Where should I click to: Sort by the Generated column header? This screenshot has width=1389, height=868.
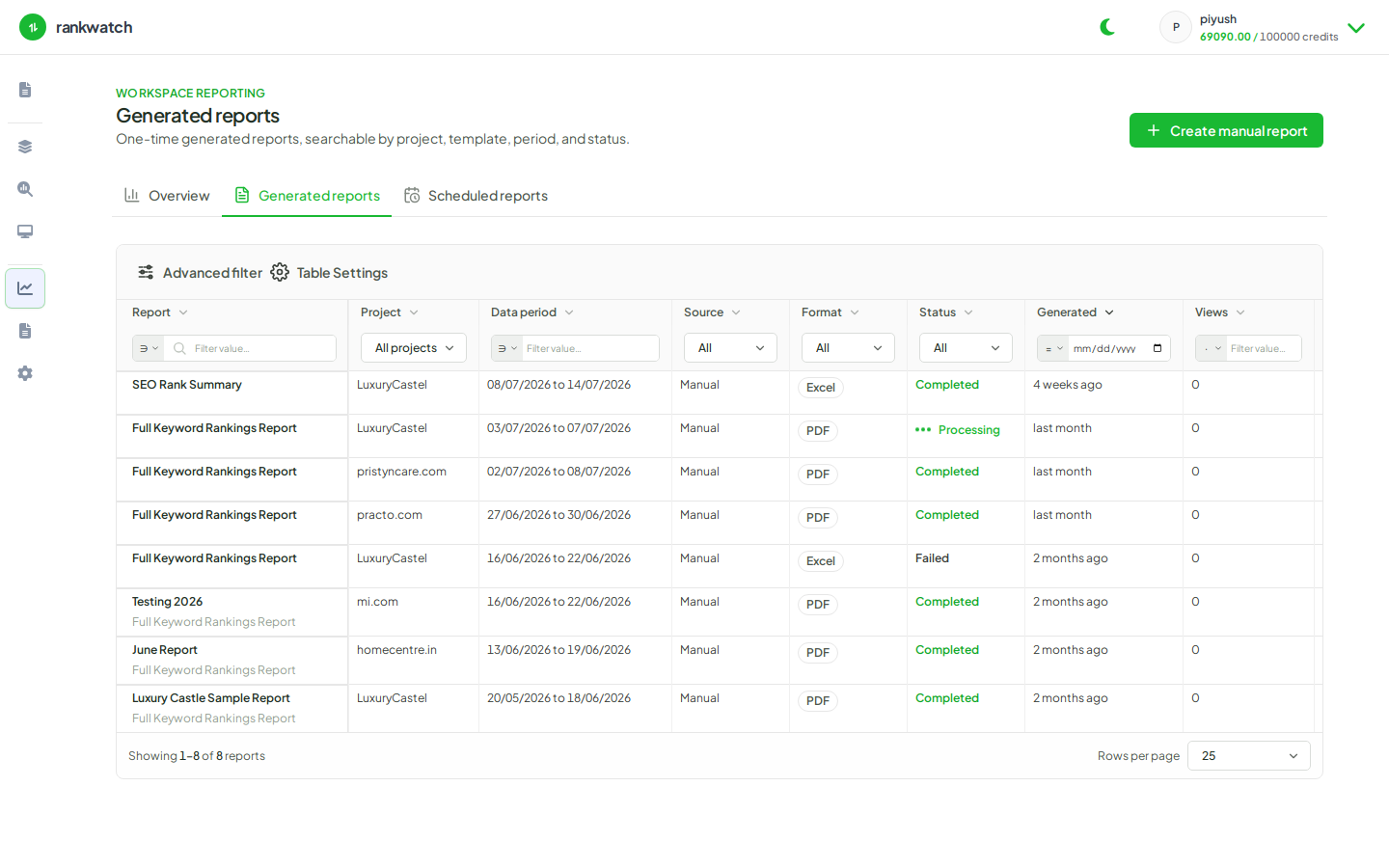(x=1076, y=312)
